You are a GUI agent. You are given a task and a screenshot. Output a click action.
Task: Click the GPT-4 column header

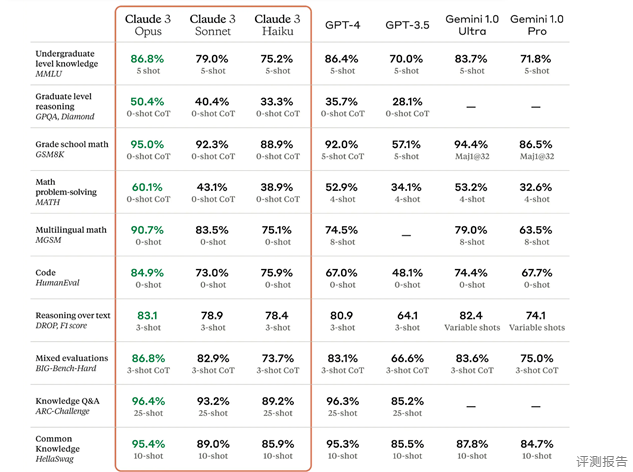(x=342, y=25)
